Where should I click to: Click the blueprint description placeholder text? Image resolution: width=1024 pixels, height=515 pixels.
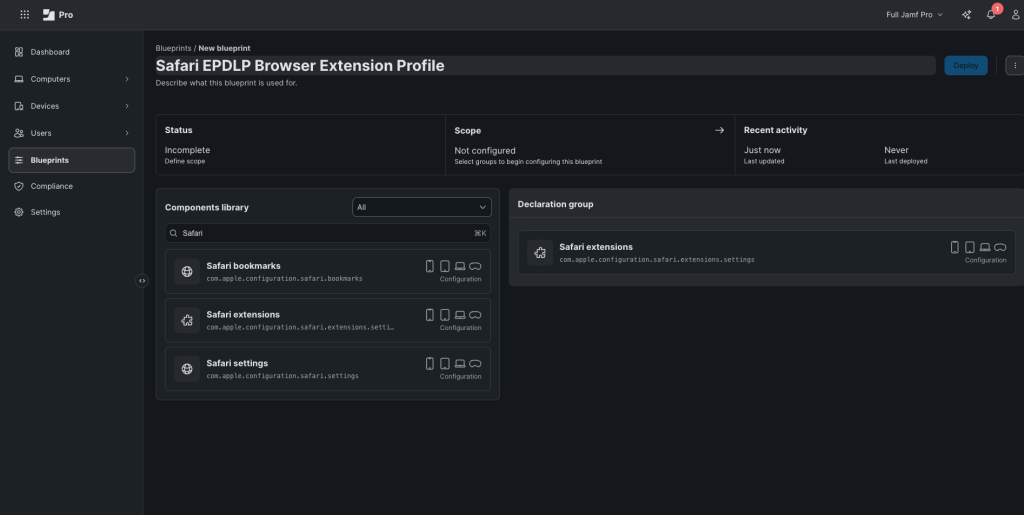click(x=226, y=83)
